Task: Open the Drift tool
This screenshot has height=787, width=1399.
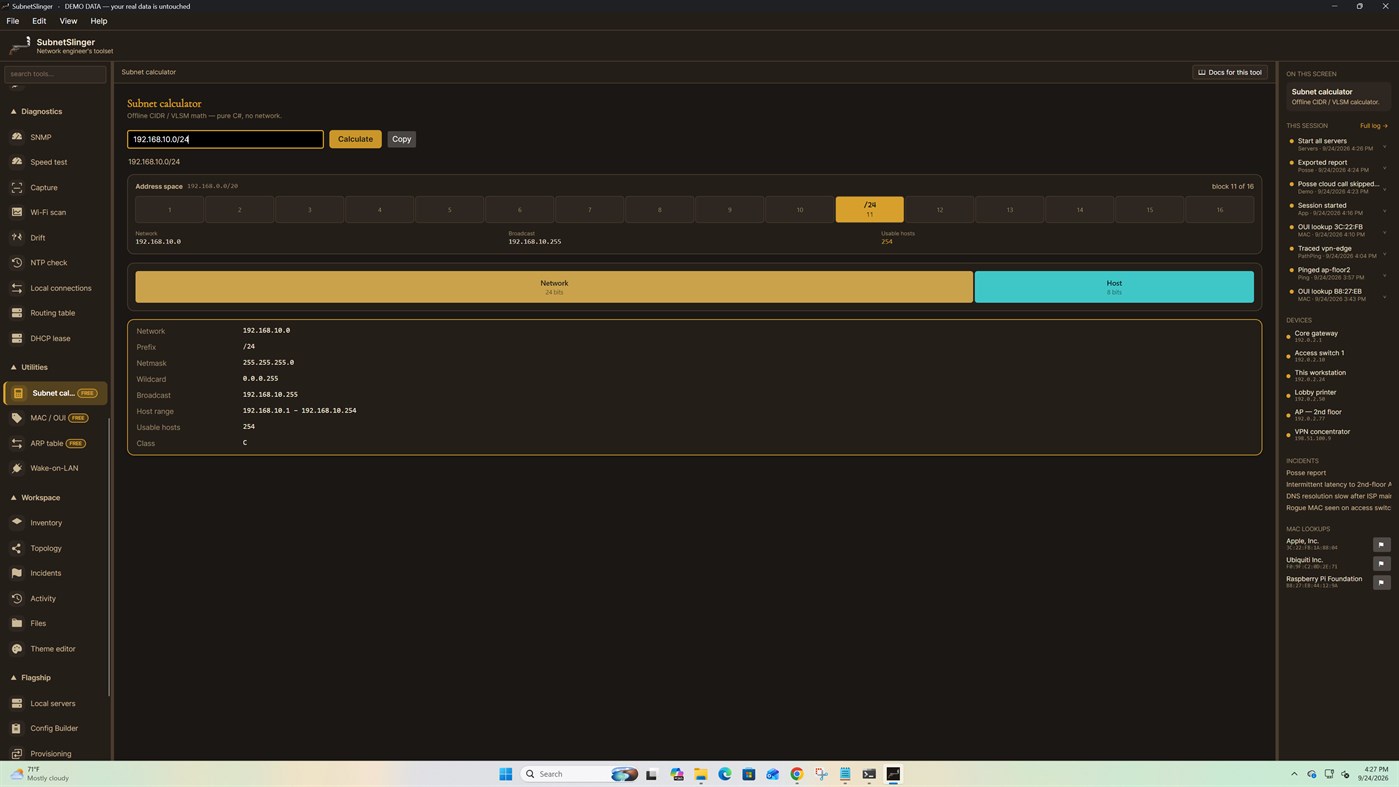Action: click(55, 238)
